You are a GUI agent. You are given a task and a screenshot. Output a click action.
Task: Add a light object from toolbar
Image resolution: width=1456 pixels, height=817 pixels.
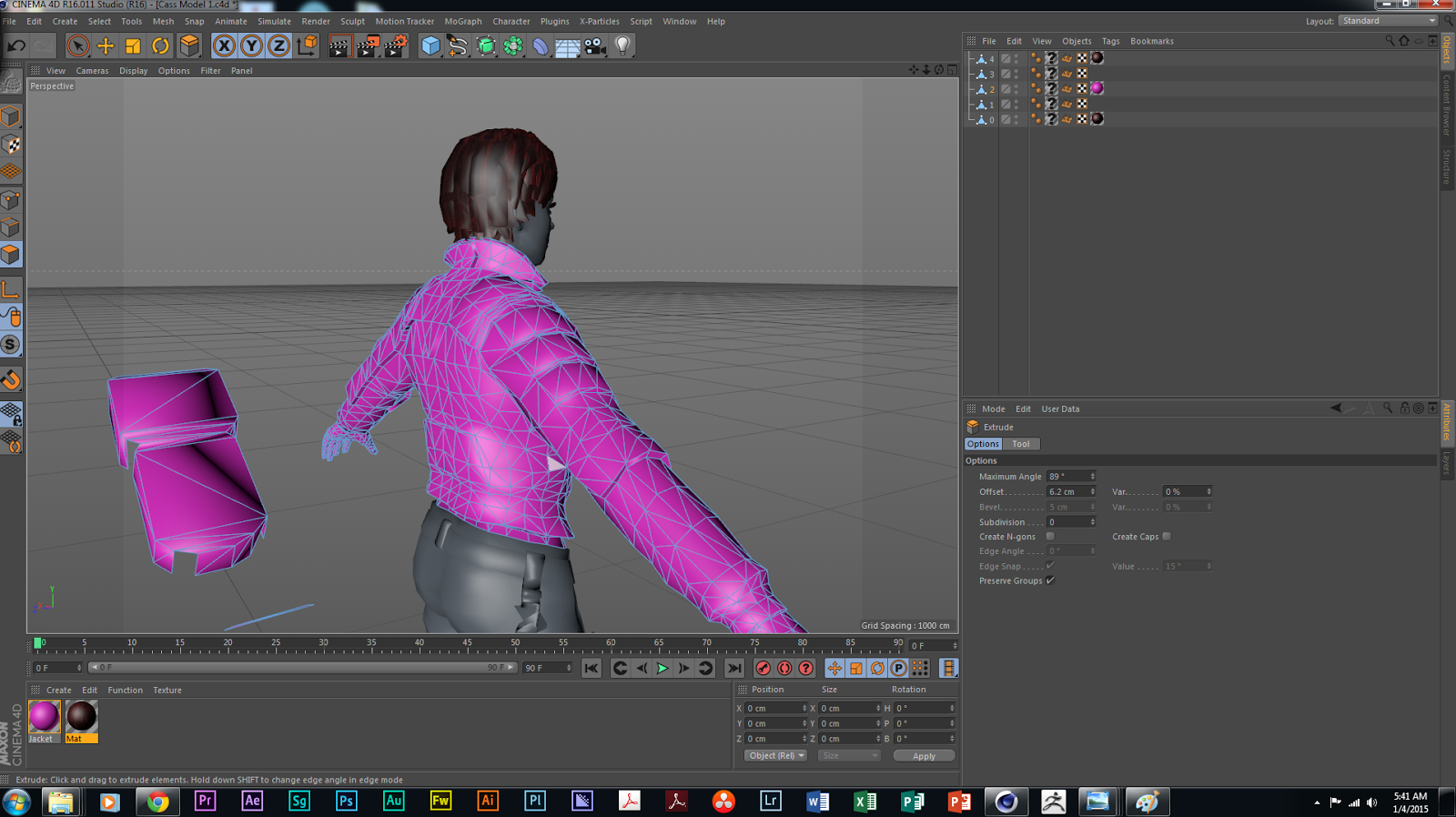[x=622, y=45]
